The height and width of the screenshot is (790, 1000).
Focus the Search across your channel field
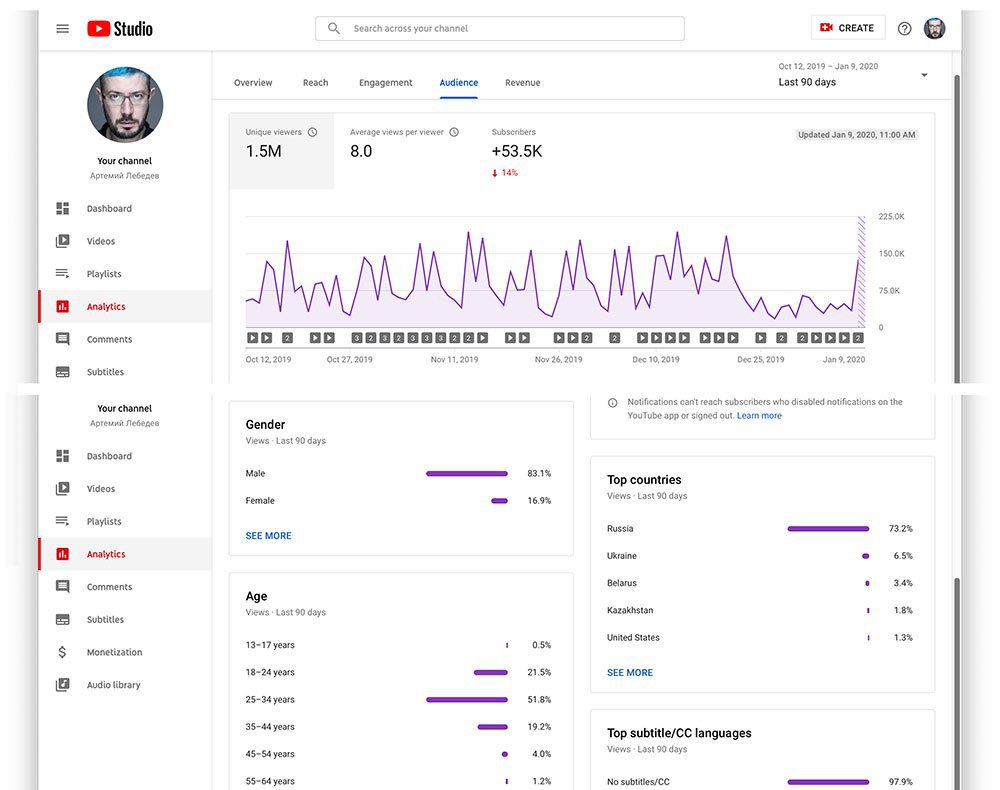tap(499, 29)
